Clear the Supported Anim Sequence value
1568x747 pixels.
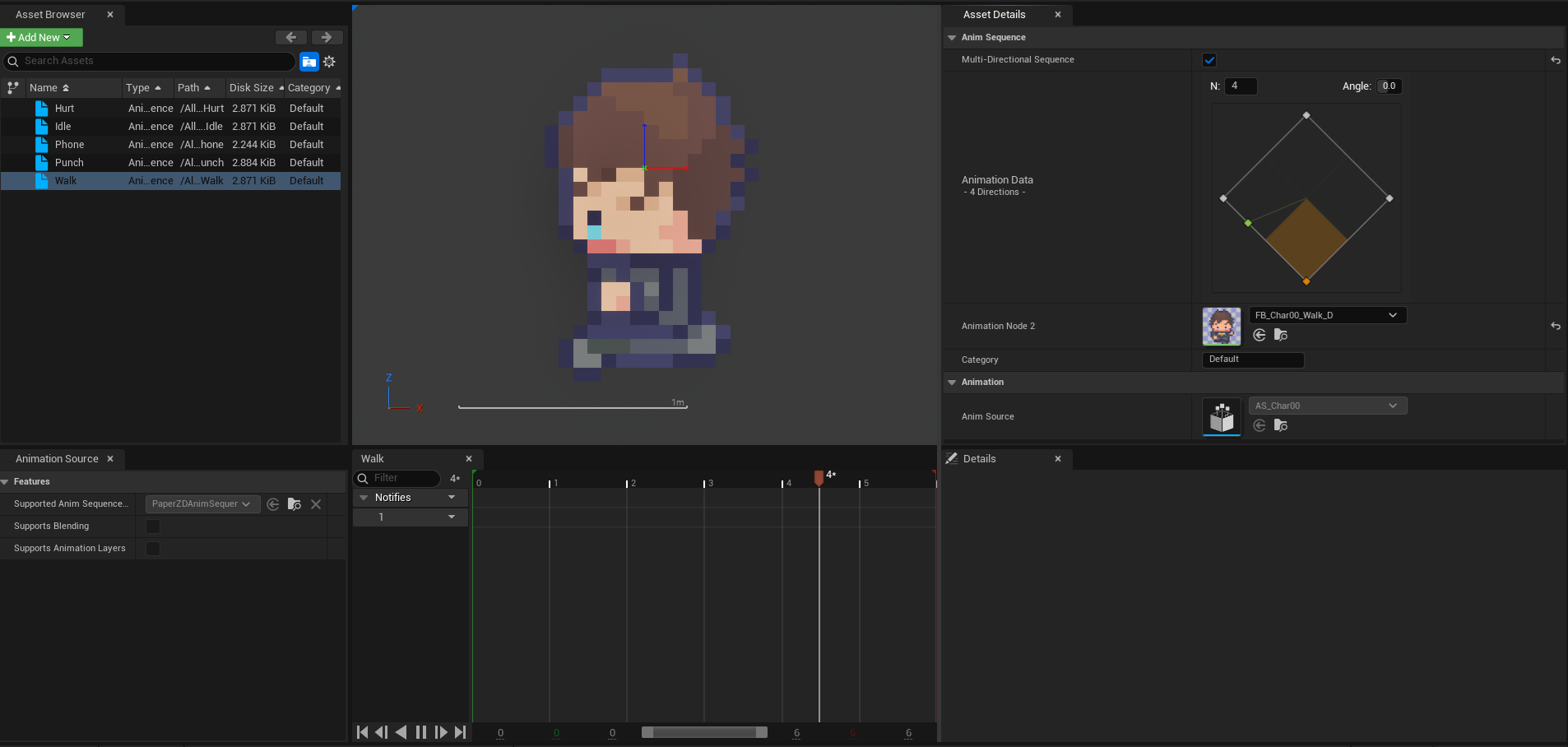316,504
